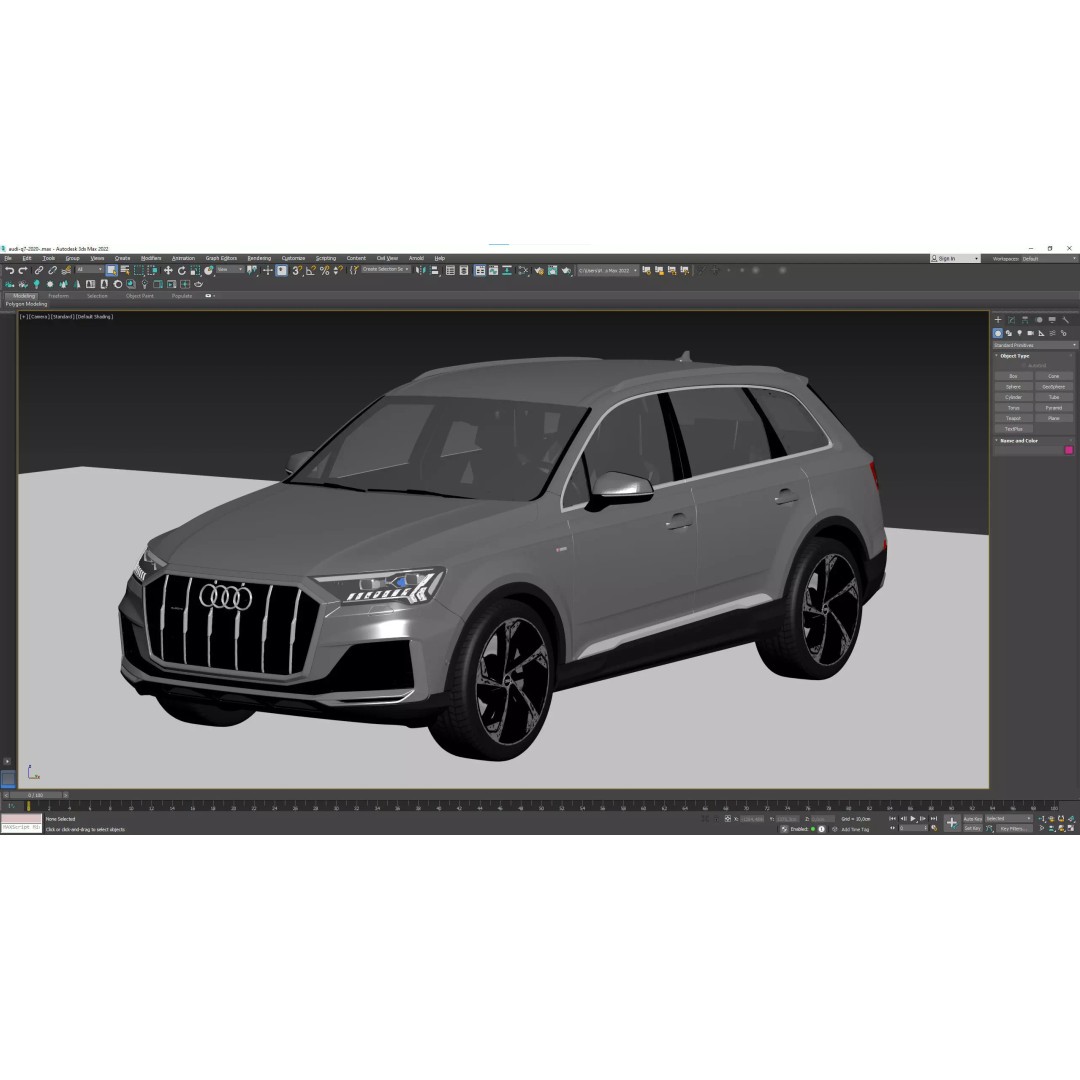Open the Key Filters dialog
Screen dimensions: 1080x1080
[1014, 829]
